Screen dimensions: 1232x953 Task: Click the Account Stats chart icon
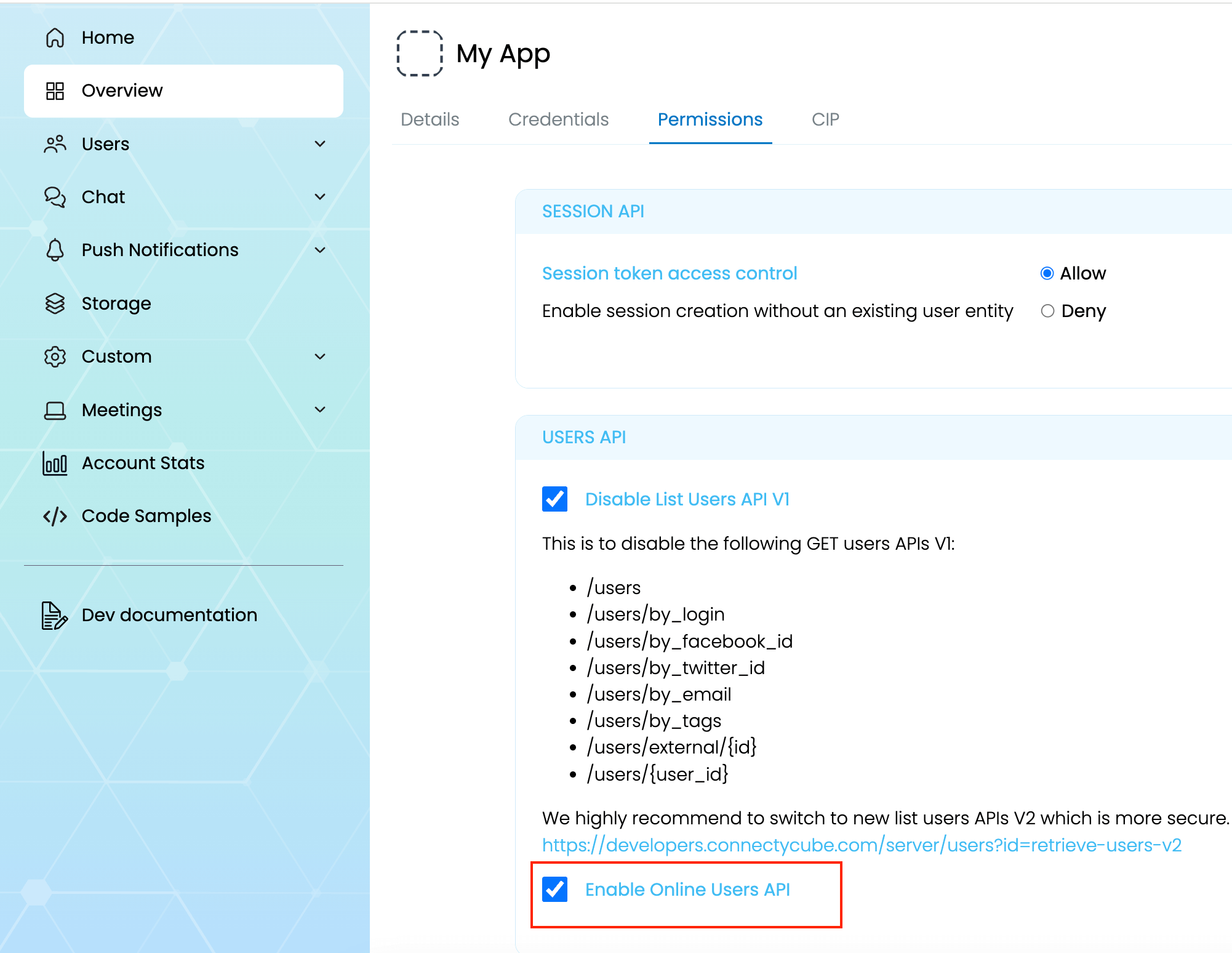[x=55, y=464]
